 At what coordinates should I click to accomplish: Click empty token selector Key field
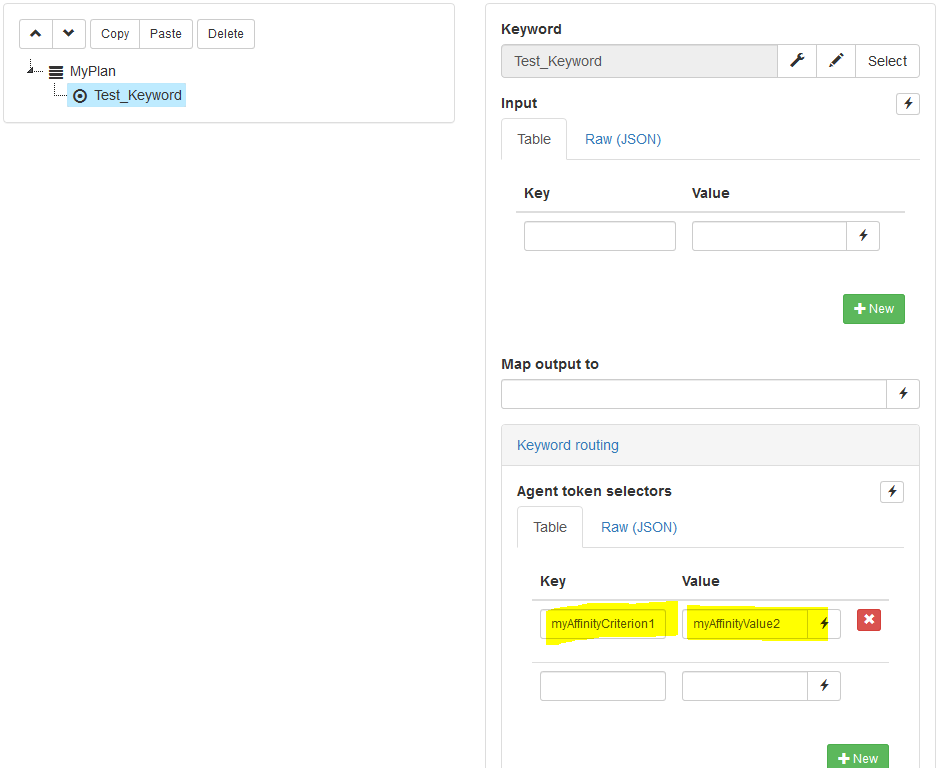[x=603, y=686]
